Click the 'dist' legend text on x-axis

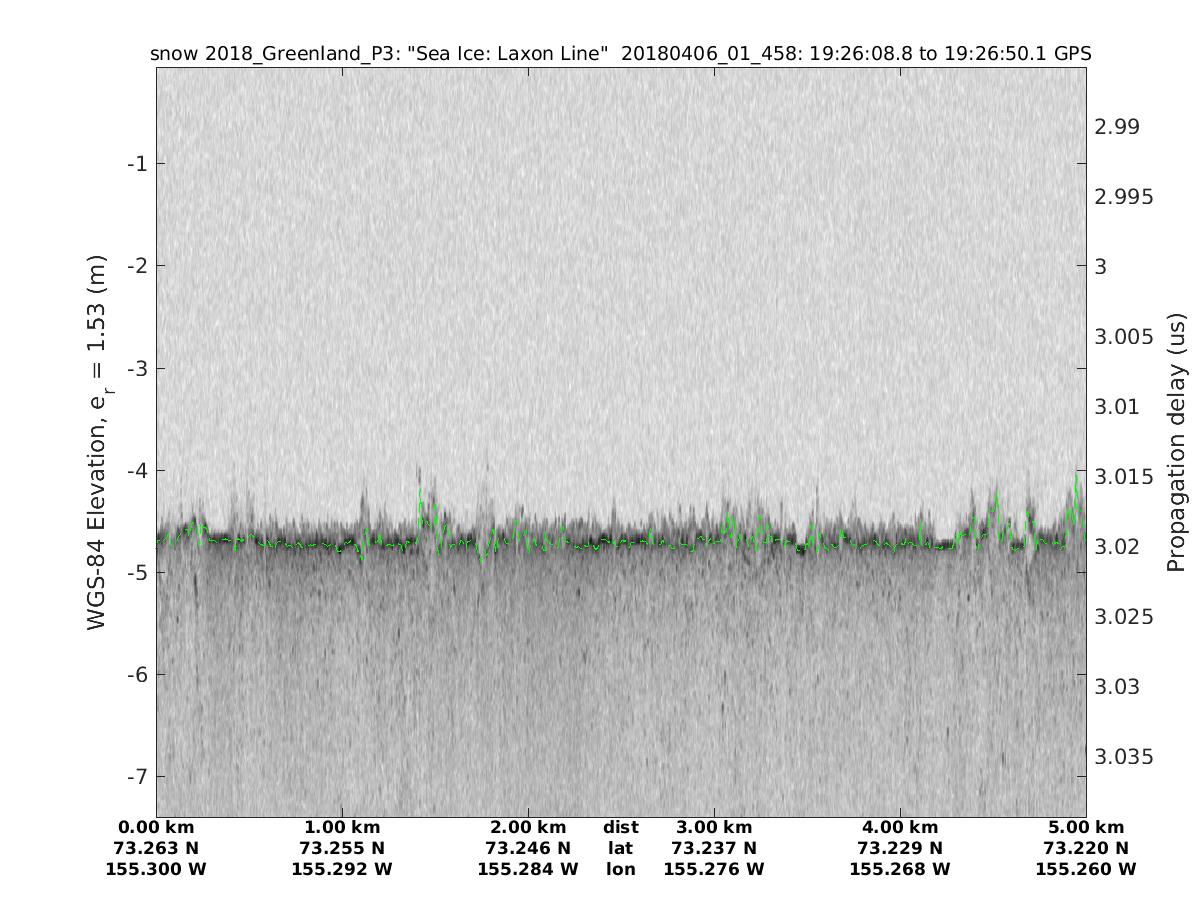pyautogui.click(x=620, y=827)
